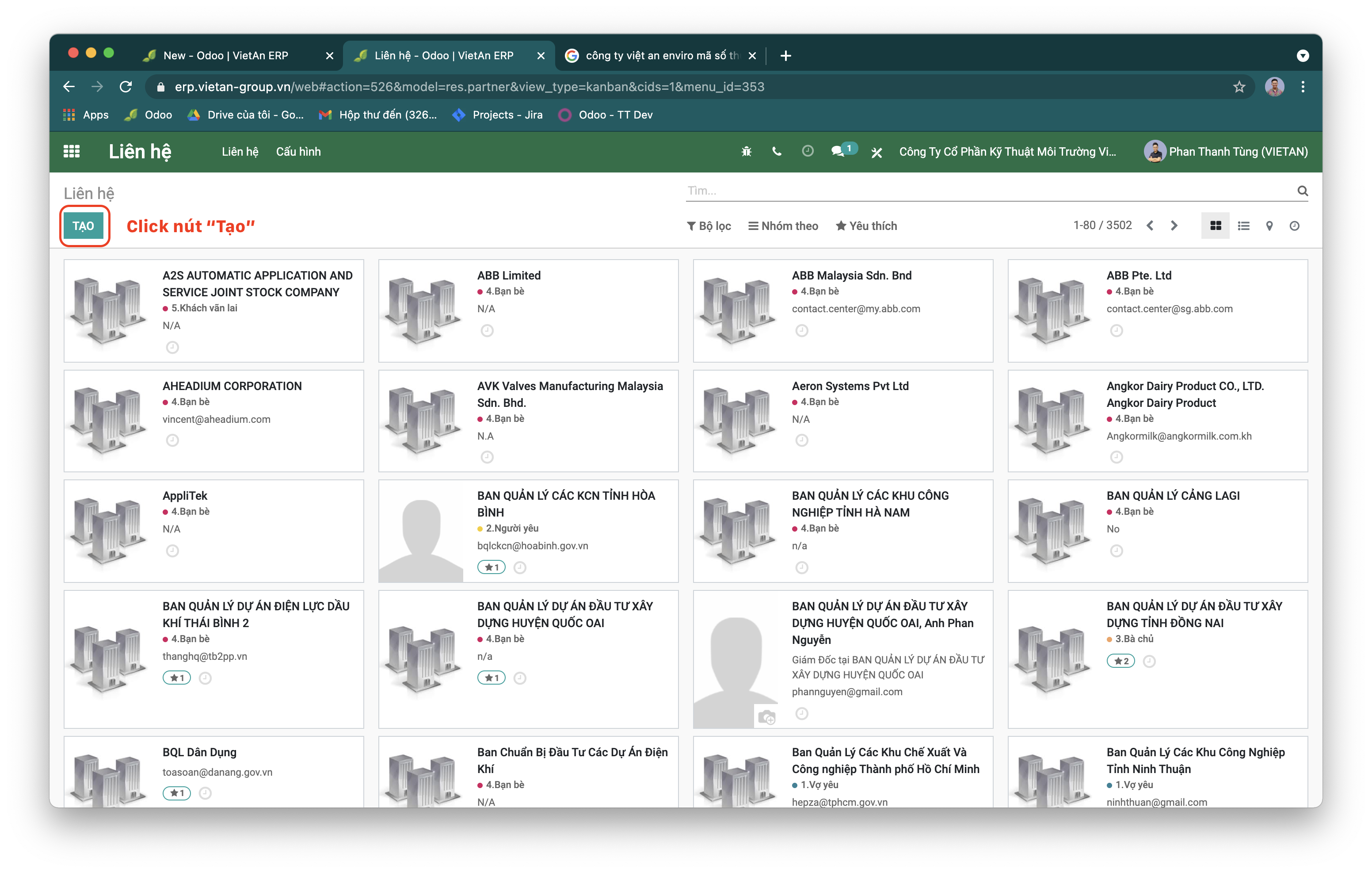Click the TẠO create button
1372x873 pixels.
click(x=83, y=226)
